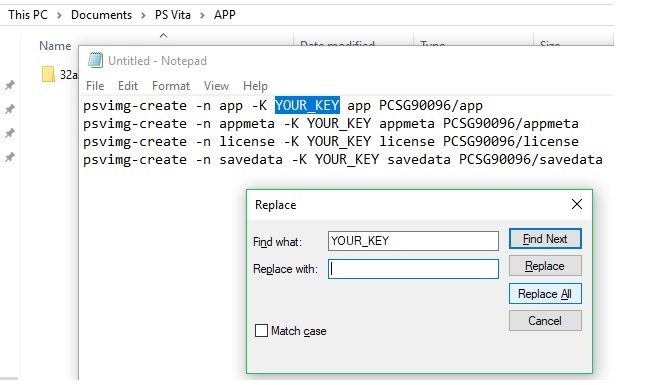The width and height of the screenshot is (656, 385).
Task: Click PCSG90096/license text in third line
Action: [511, 141]
